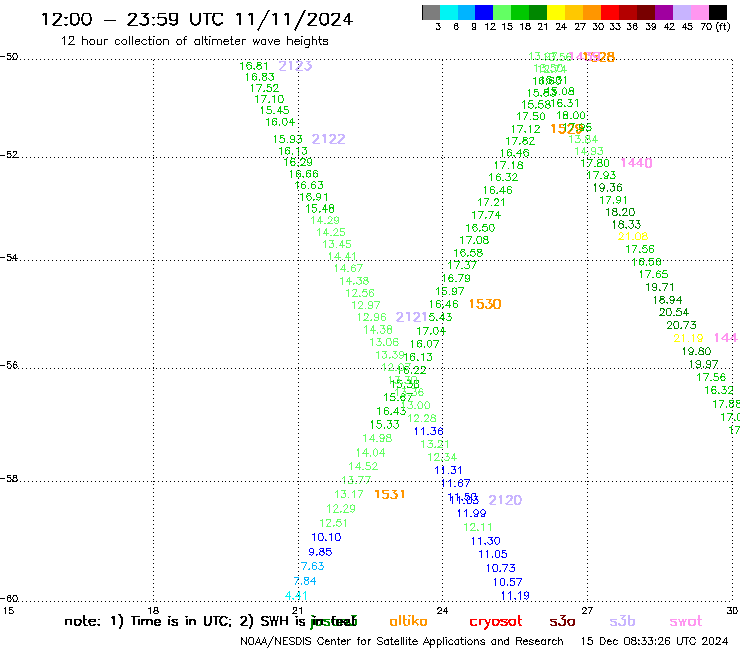Click the gray 3 ft legend swatch
740x650 pixels.
click(431, 12)
